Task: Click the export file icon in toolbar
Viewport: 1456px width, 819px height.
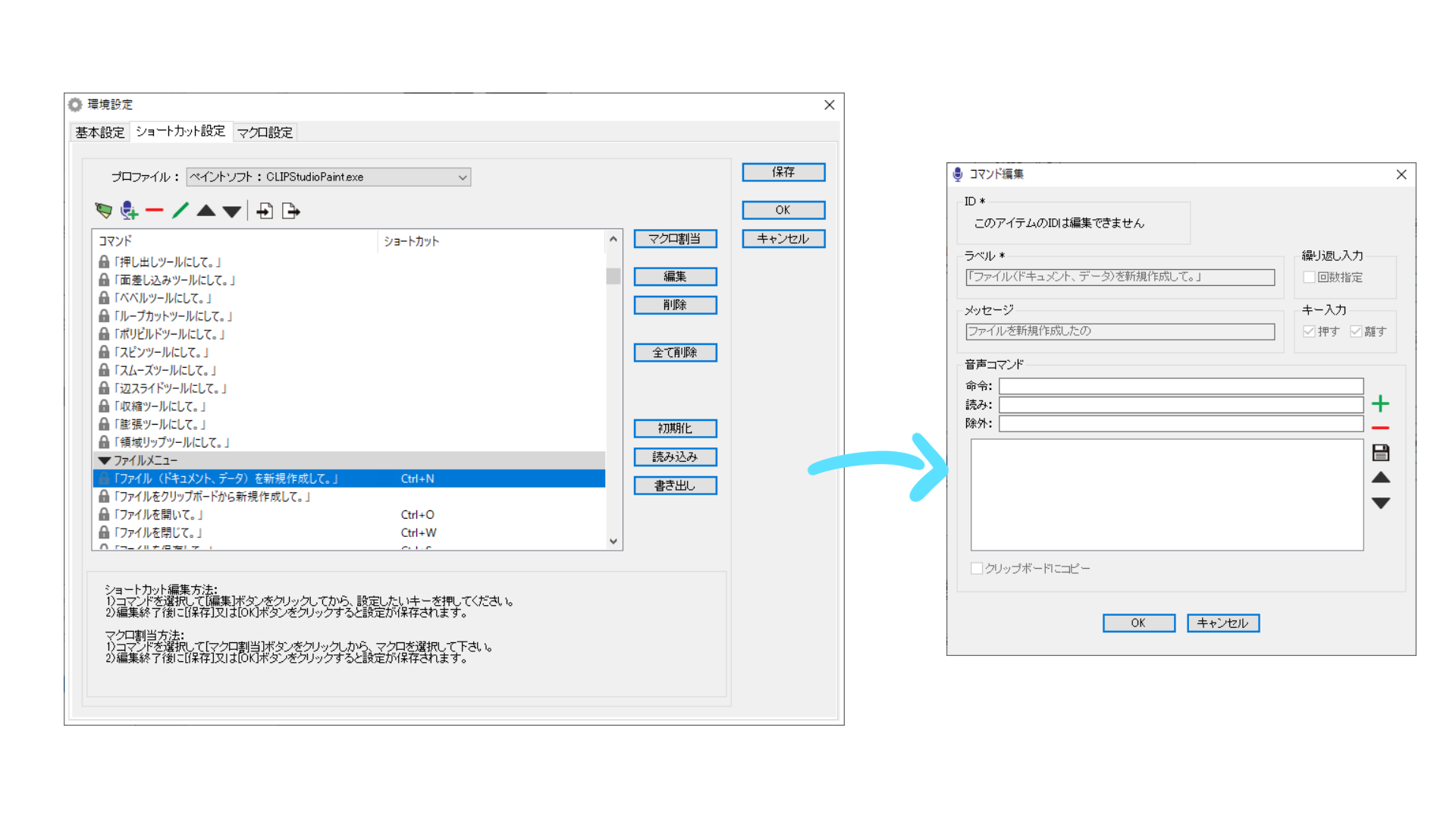Action: 290,211
